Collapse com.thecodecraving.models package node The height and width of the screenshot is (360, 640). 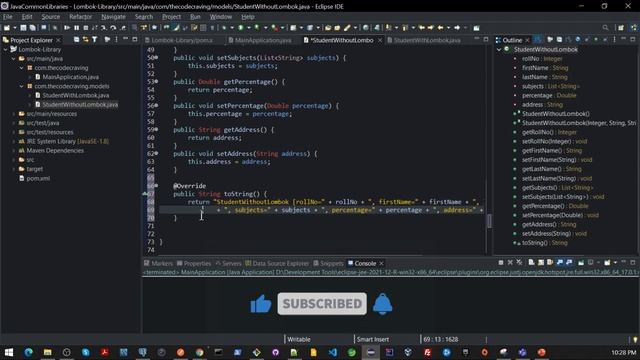pos(22,86)
